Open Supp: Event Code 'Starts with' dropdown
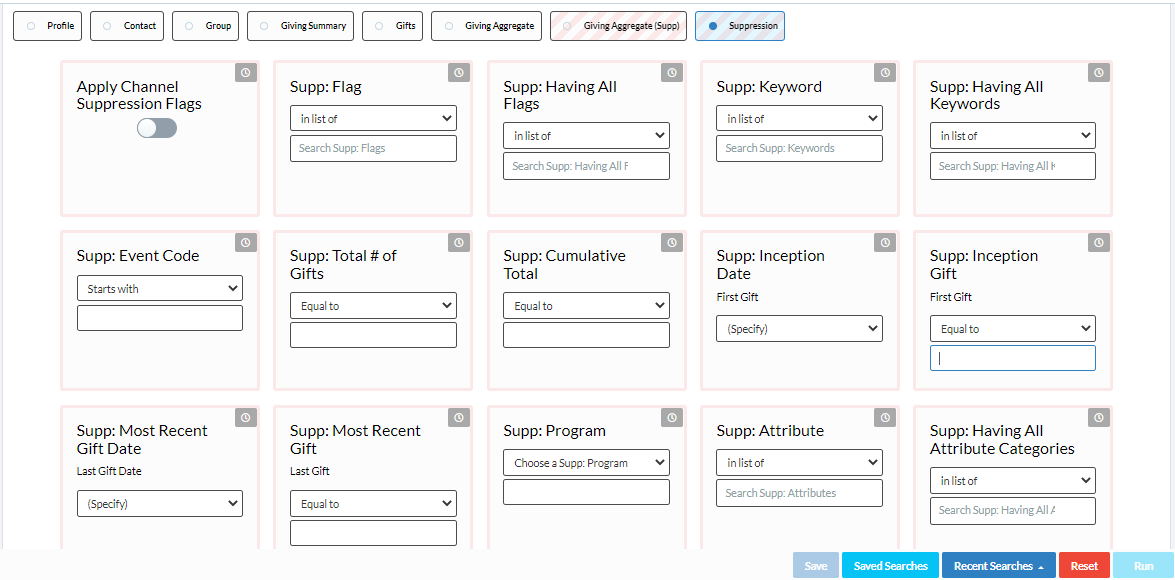 [160, 288]
